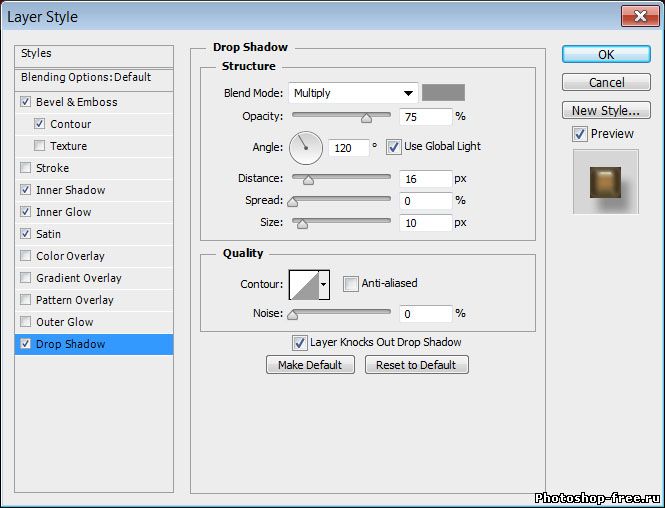Click the layer style preview thumbnail
This screenshot has height=508, width=665.
pyautogui.click(x=605, y=181)
